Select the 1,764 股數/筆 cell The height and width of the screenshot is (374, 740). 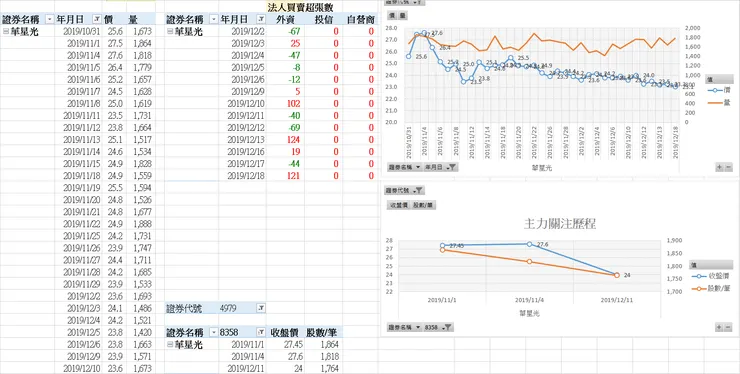click(x=323, y=369)
